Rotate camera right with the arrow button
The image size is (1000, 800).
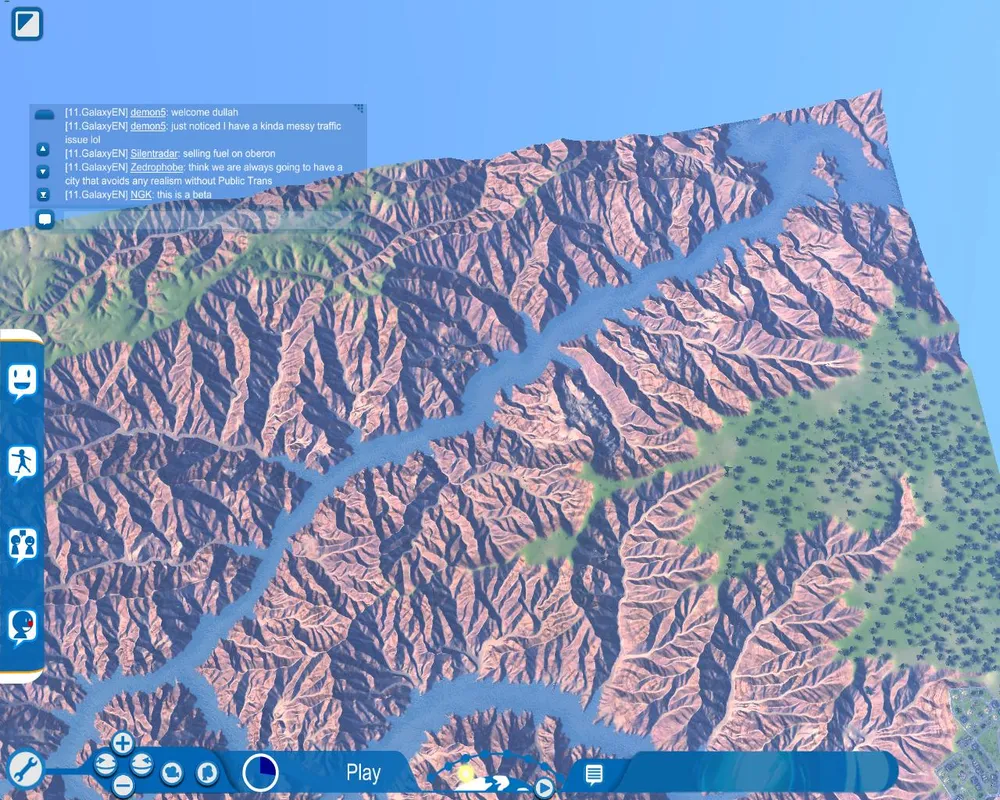142,764
